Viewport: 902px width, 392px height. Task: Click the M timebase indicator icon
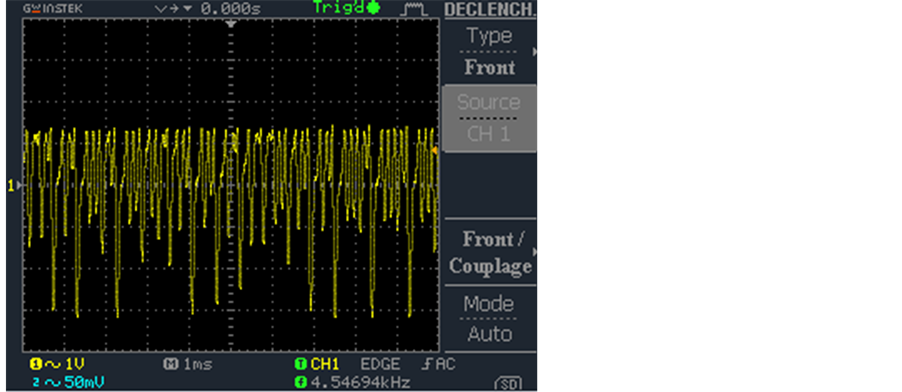(x=171, y=364)
